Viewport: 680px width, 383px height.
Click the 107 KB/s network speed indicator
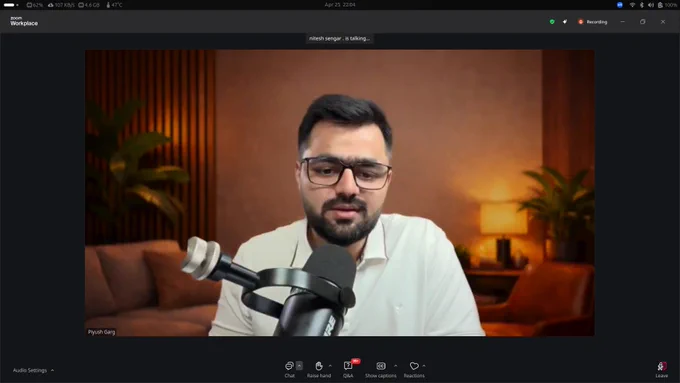[61, 5]
